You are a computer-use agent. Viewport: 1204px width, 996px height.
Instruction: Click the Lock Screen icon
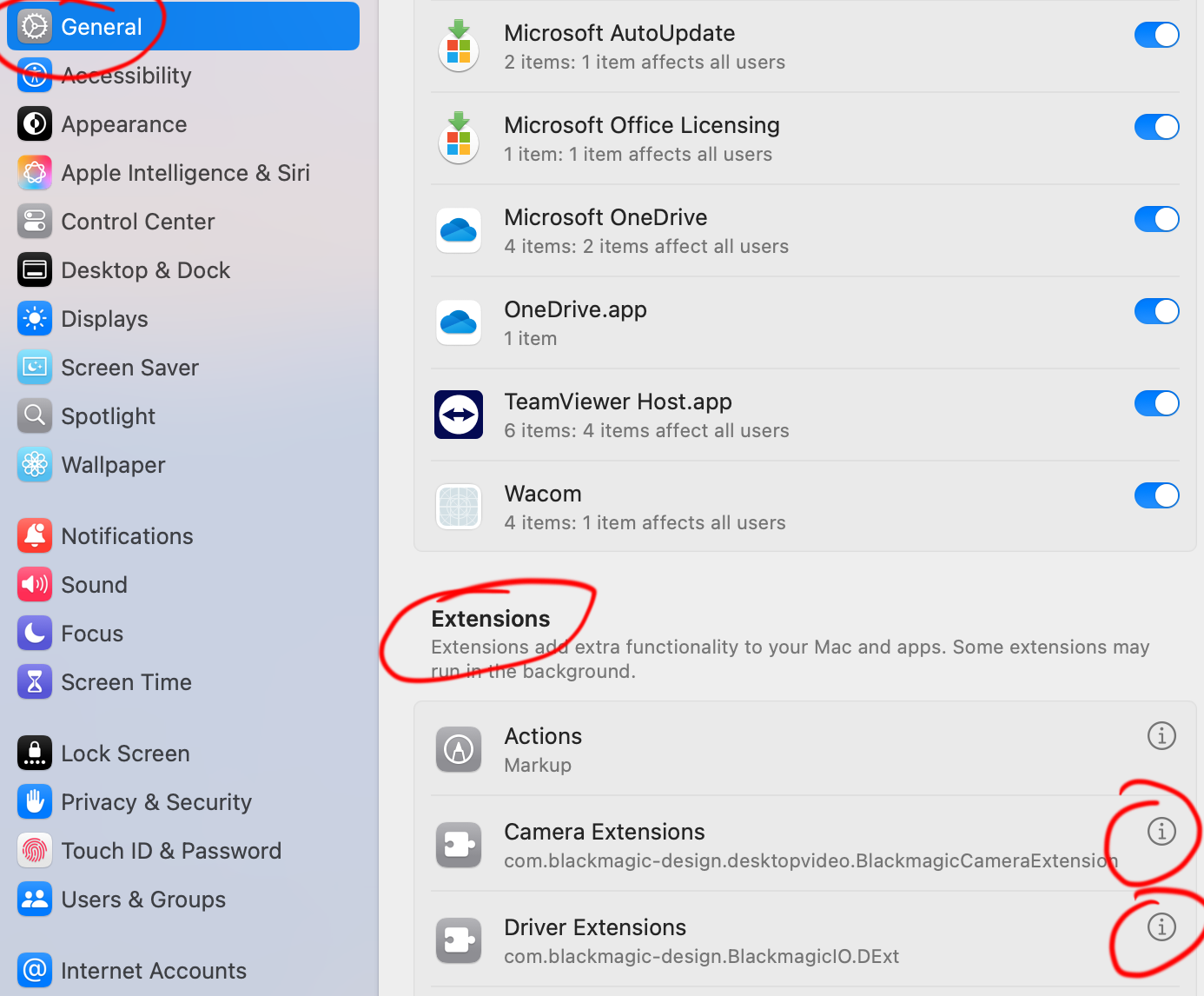[x=35, y=754]
